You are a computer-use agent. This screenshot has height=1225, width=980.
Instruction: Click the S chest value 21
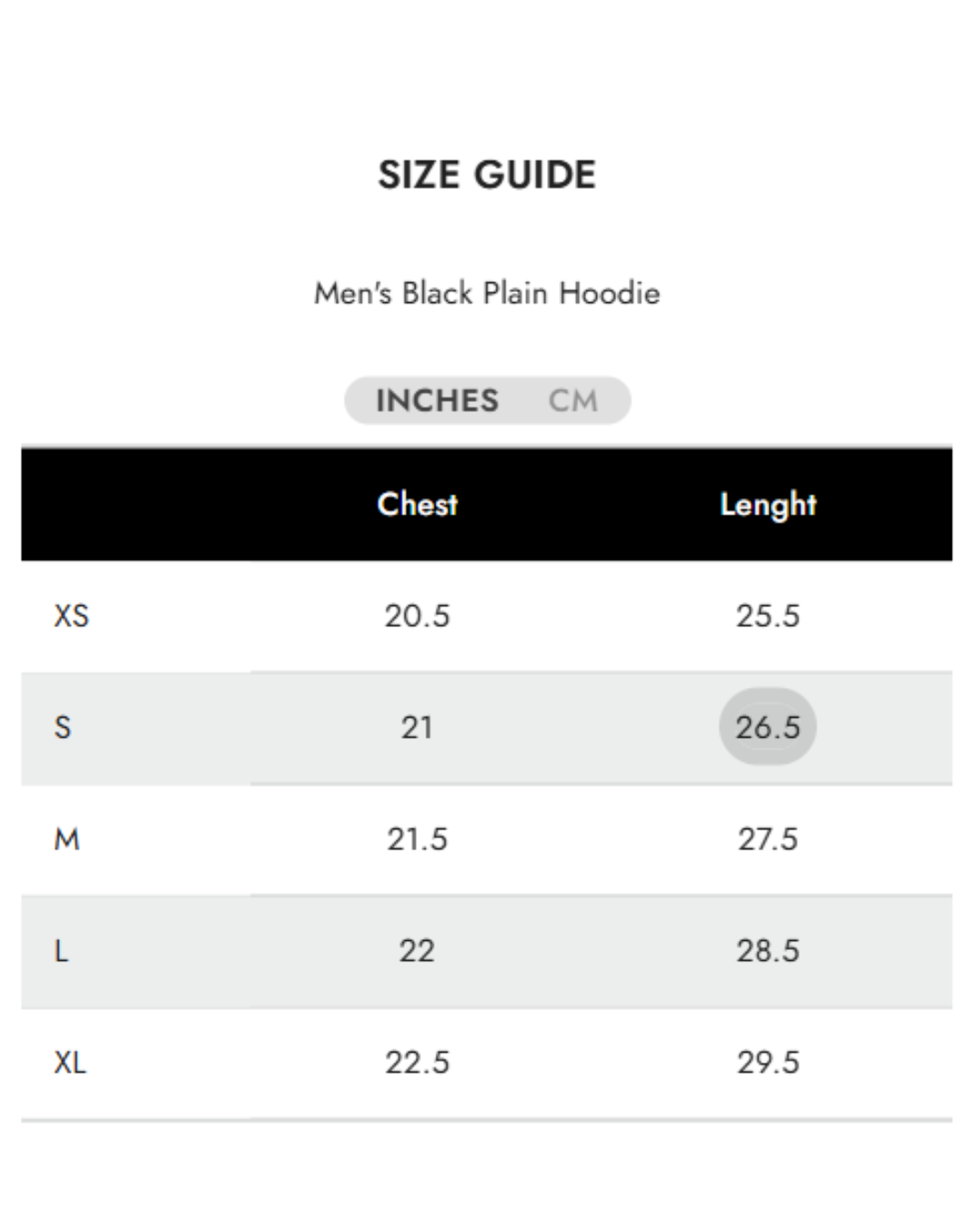(x=417, y=728)
